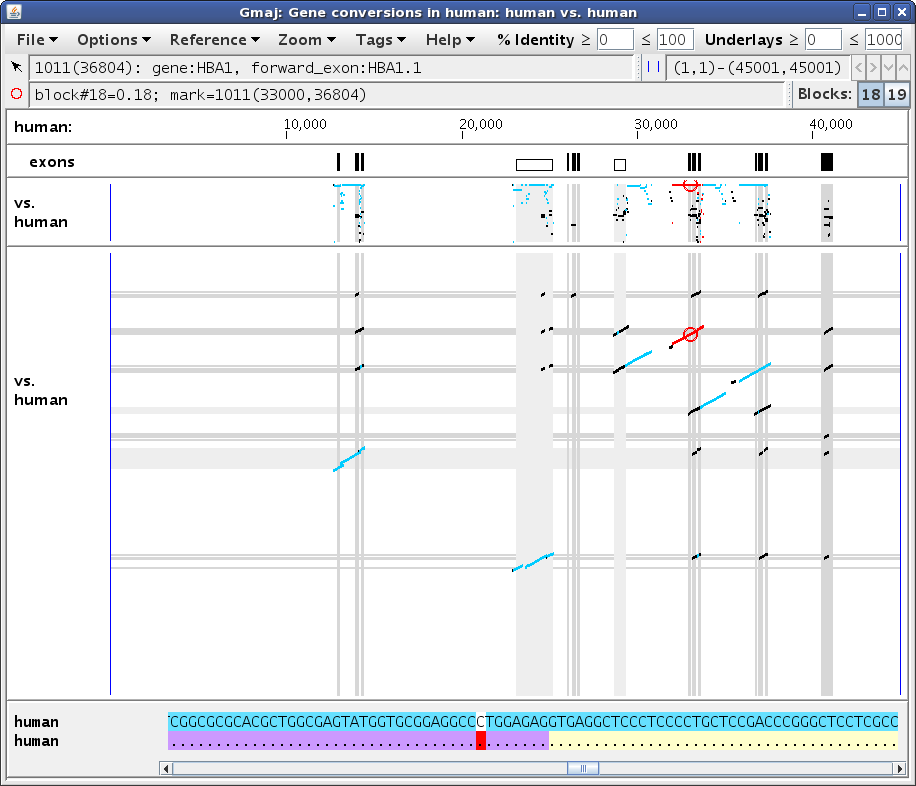Click right arrow of sequence scrollbar
The image size is (916, 786).
tap(900, 768)
